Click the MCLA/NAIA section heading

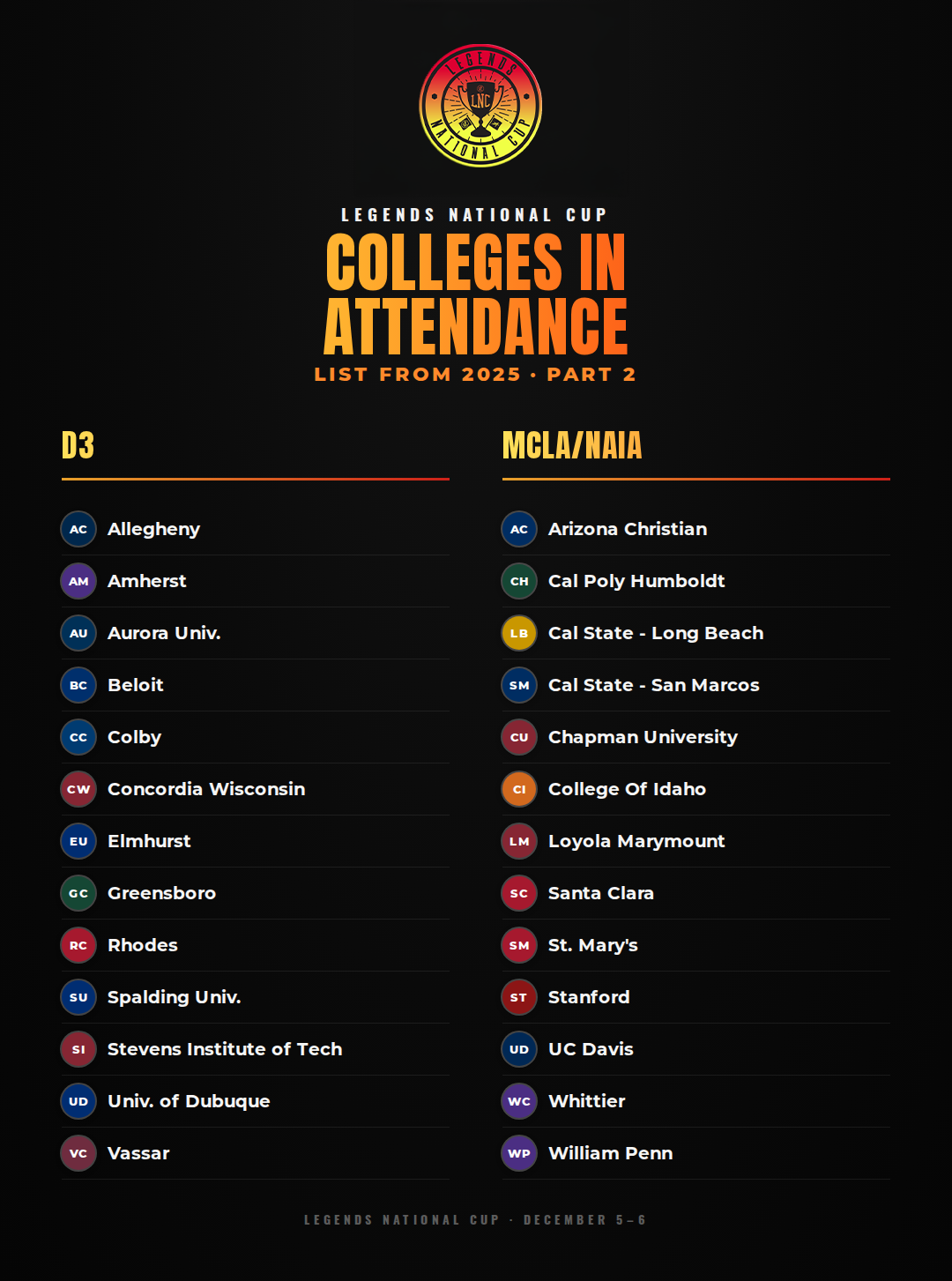pyautogui.click(x=572, y=446)
